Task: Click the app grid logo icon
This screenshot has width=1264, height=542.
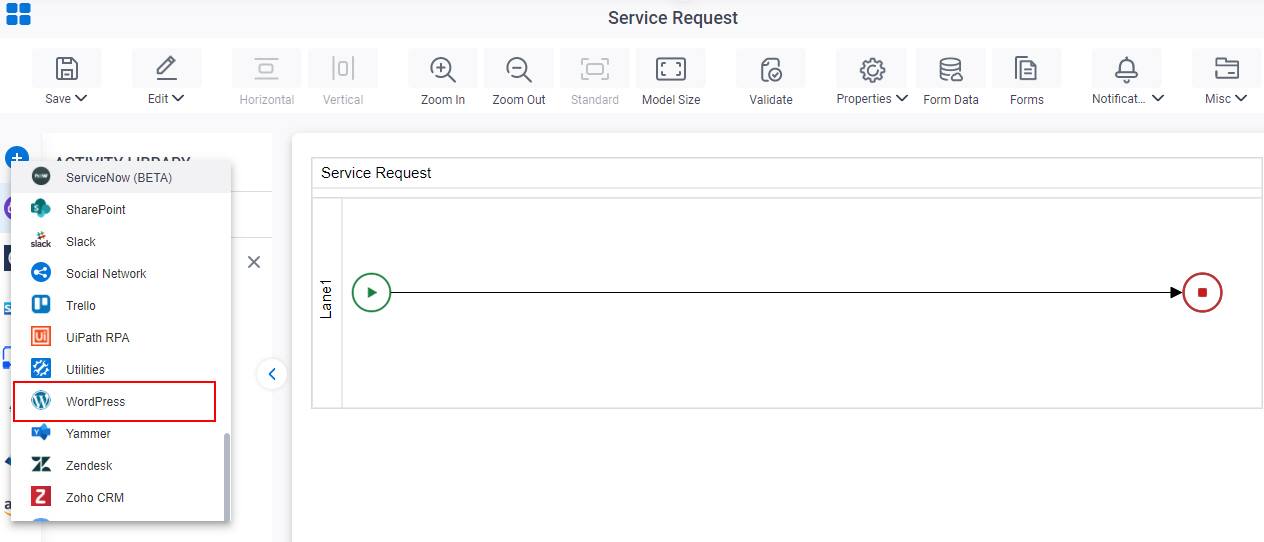Action: click(x=18, y=13)
